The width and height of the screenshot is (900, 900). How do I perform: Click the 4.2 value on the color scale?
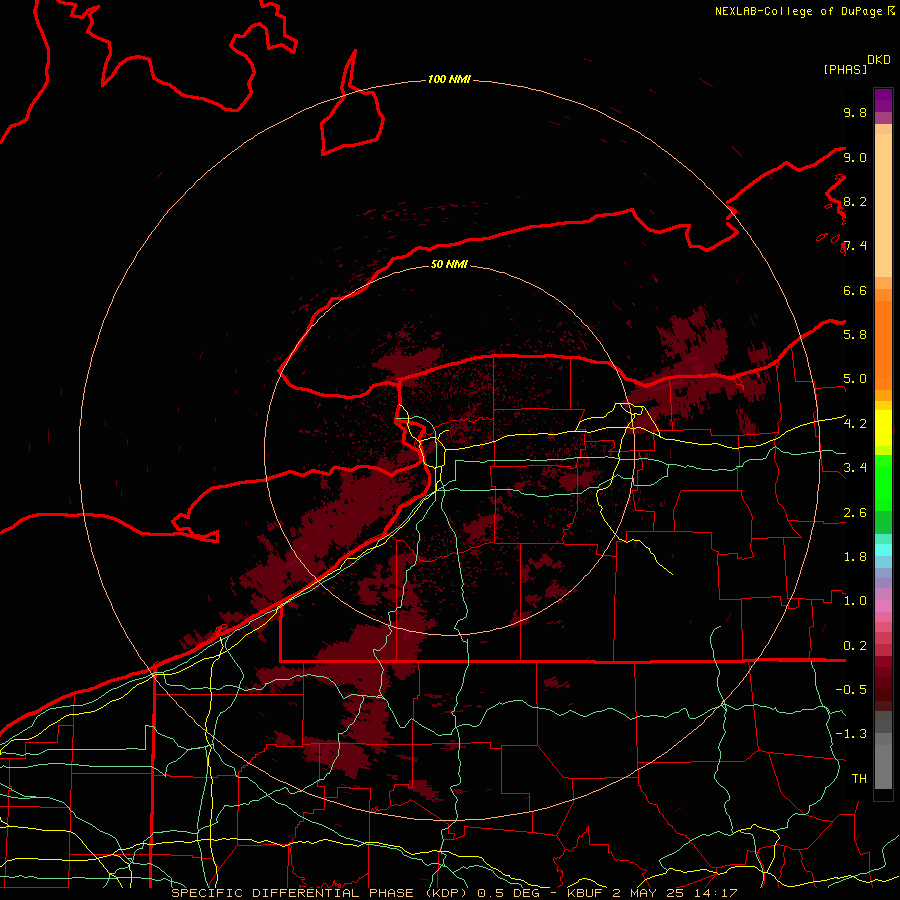click(855, 424)
